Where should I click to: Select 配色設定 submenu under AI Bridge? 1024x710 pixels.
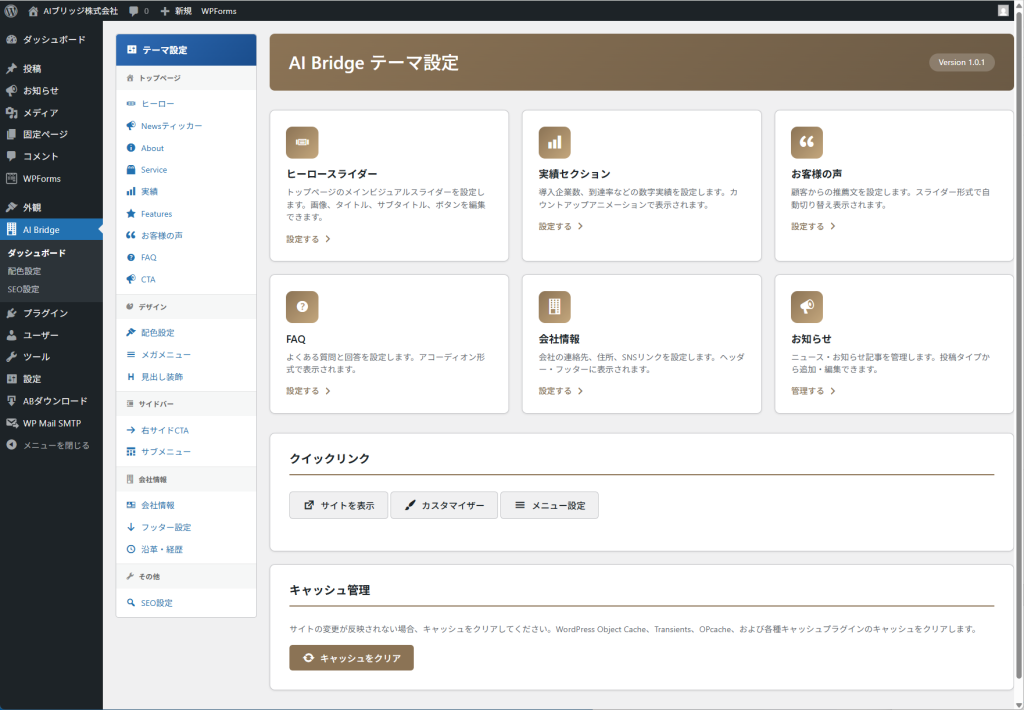24,271
